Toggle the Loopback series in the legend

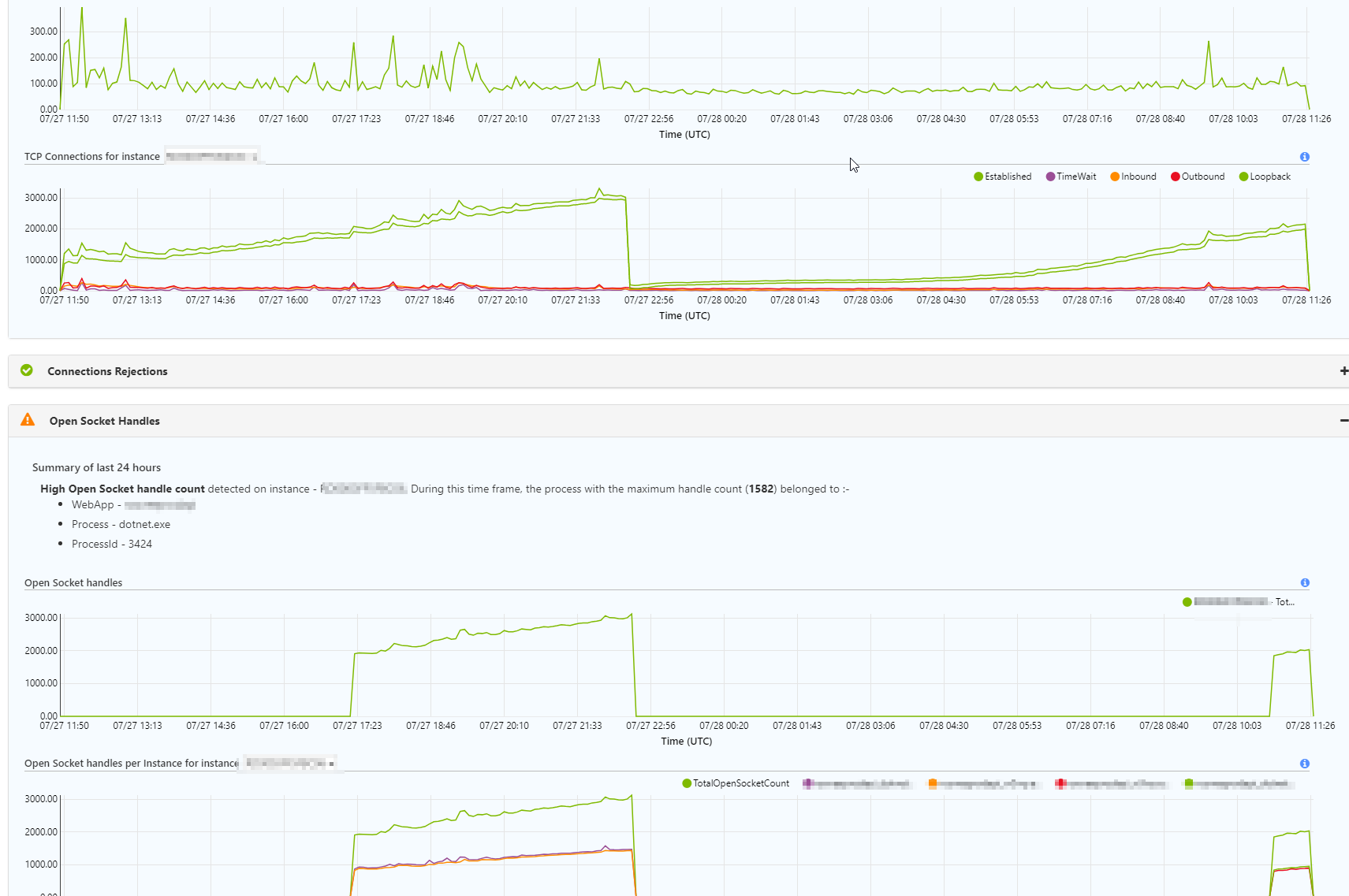pos(1243,176)
